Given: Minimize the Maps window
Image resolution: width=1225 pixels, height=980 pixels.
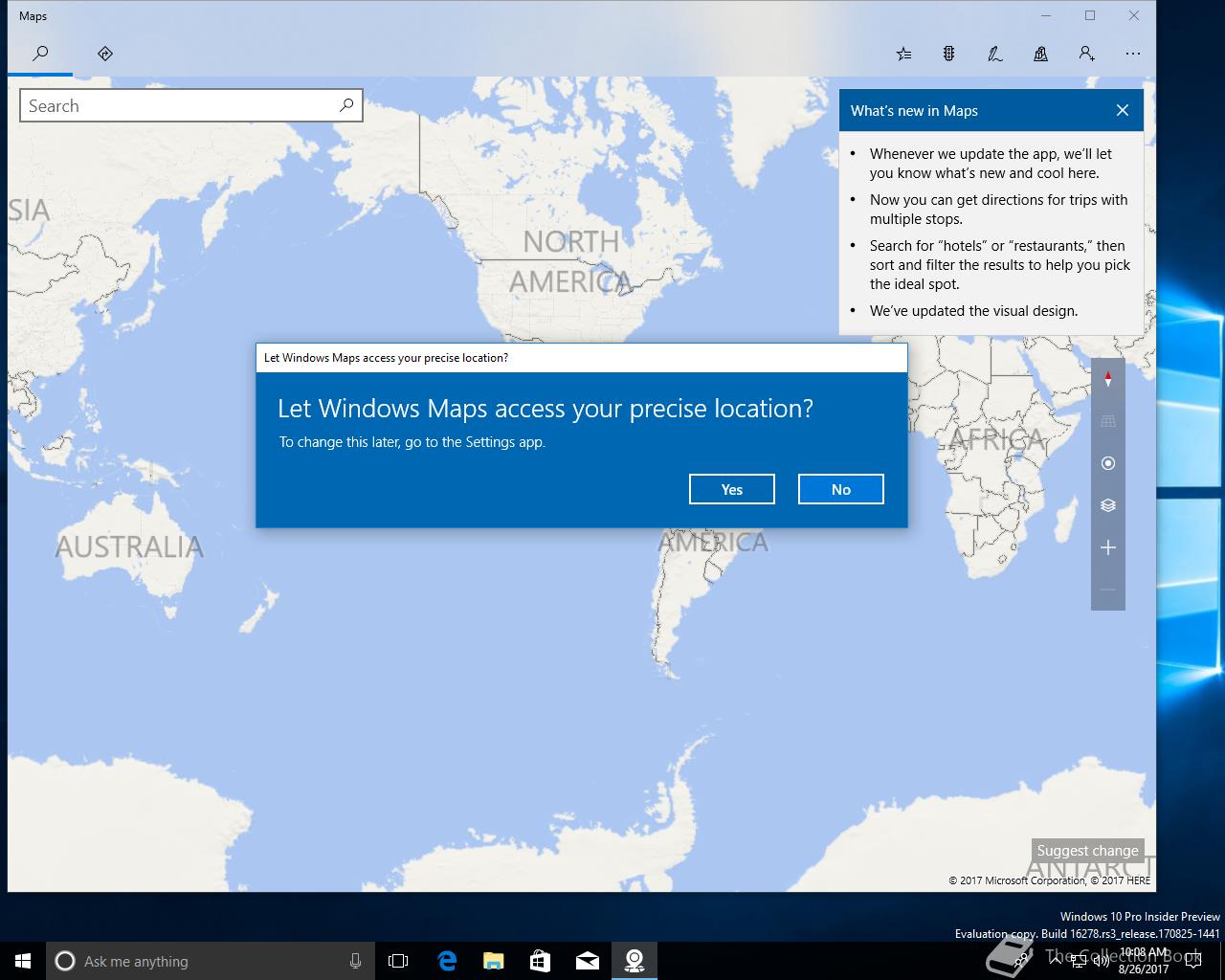Looking at the screenshot, I should tap(1046, 15).
